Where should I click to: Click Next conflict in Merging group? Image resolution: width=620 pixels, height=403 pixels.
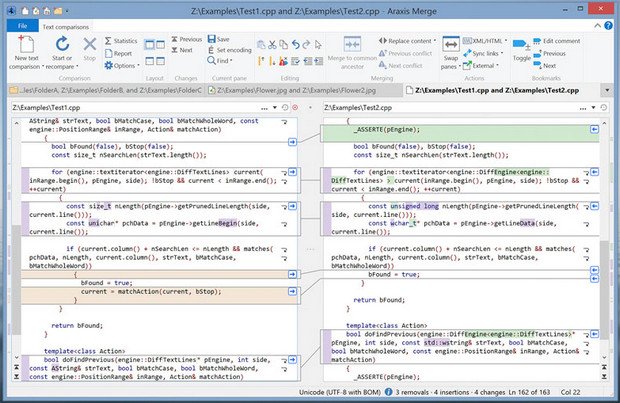pyautogui.click(x=401, y=66)
